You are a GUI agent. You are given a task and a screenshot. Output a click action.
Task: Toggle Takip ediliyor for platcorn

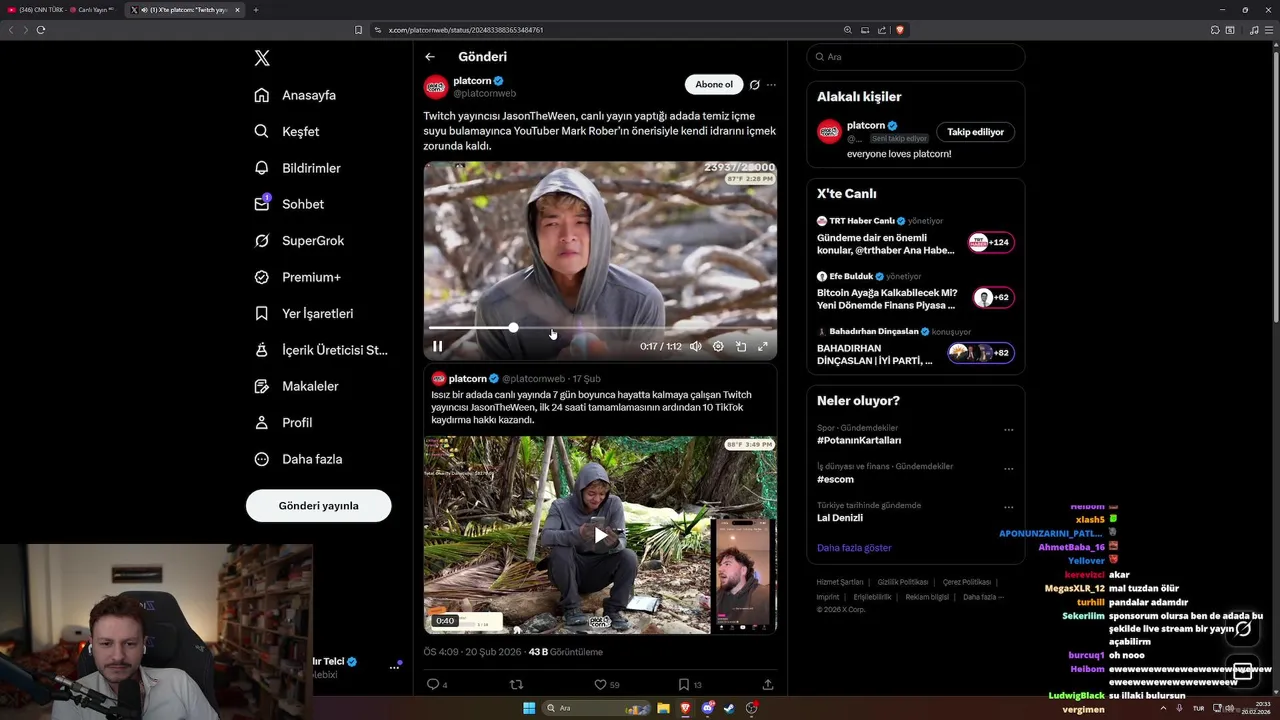click(x=975, y=132)
